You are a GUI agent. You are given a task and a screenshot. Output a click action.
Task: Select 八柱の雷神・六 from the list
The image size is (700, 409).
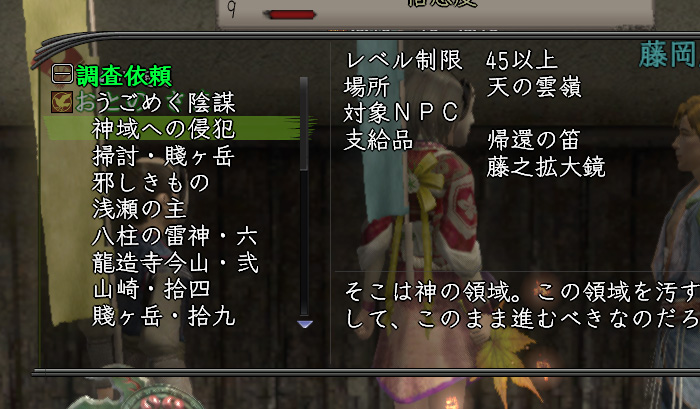175,236
